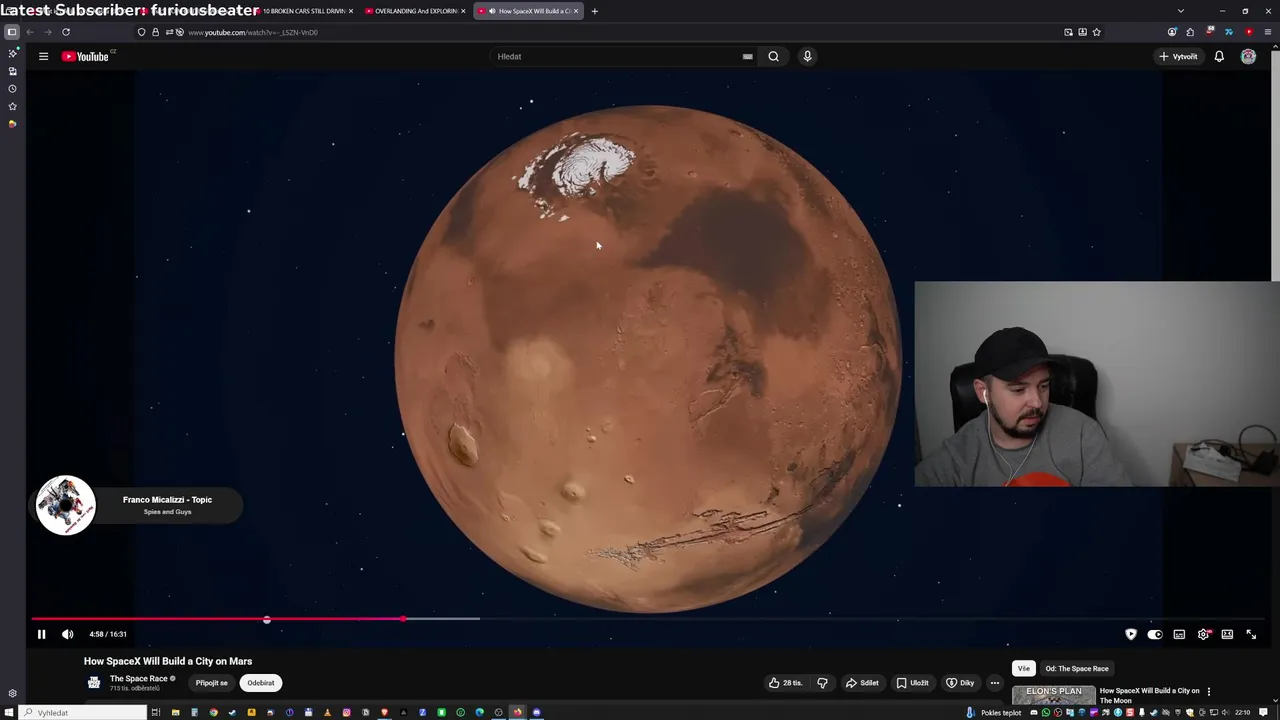Viewport: 1280px width, 720px height.
Task: Open the Windows Task View icon
Action: (155, 713)
